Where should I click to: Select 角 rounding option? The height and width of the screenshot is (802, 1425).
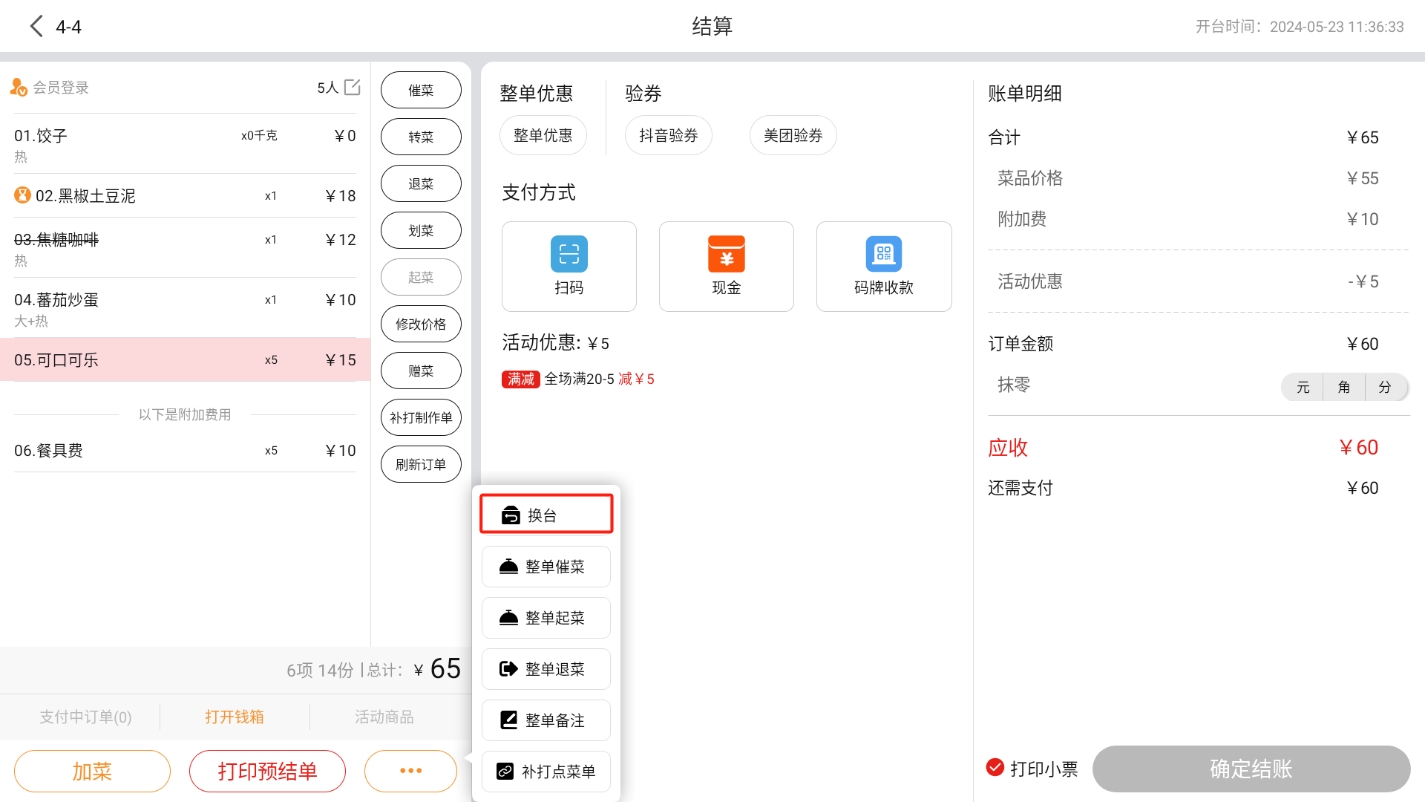tap(1343, 387)
